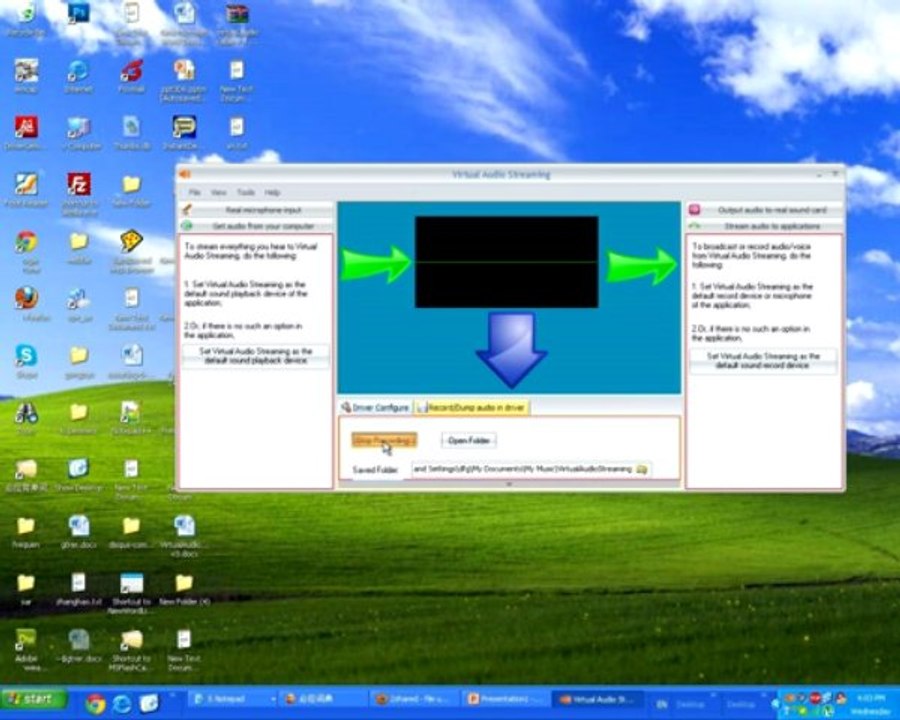
Task: Launch Skype from the desktop icon
Action: click(26, 355)
